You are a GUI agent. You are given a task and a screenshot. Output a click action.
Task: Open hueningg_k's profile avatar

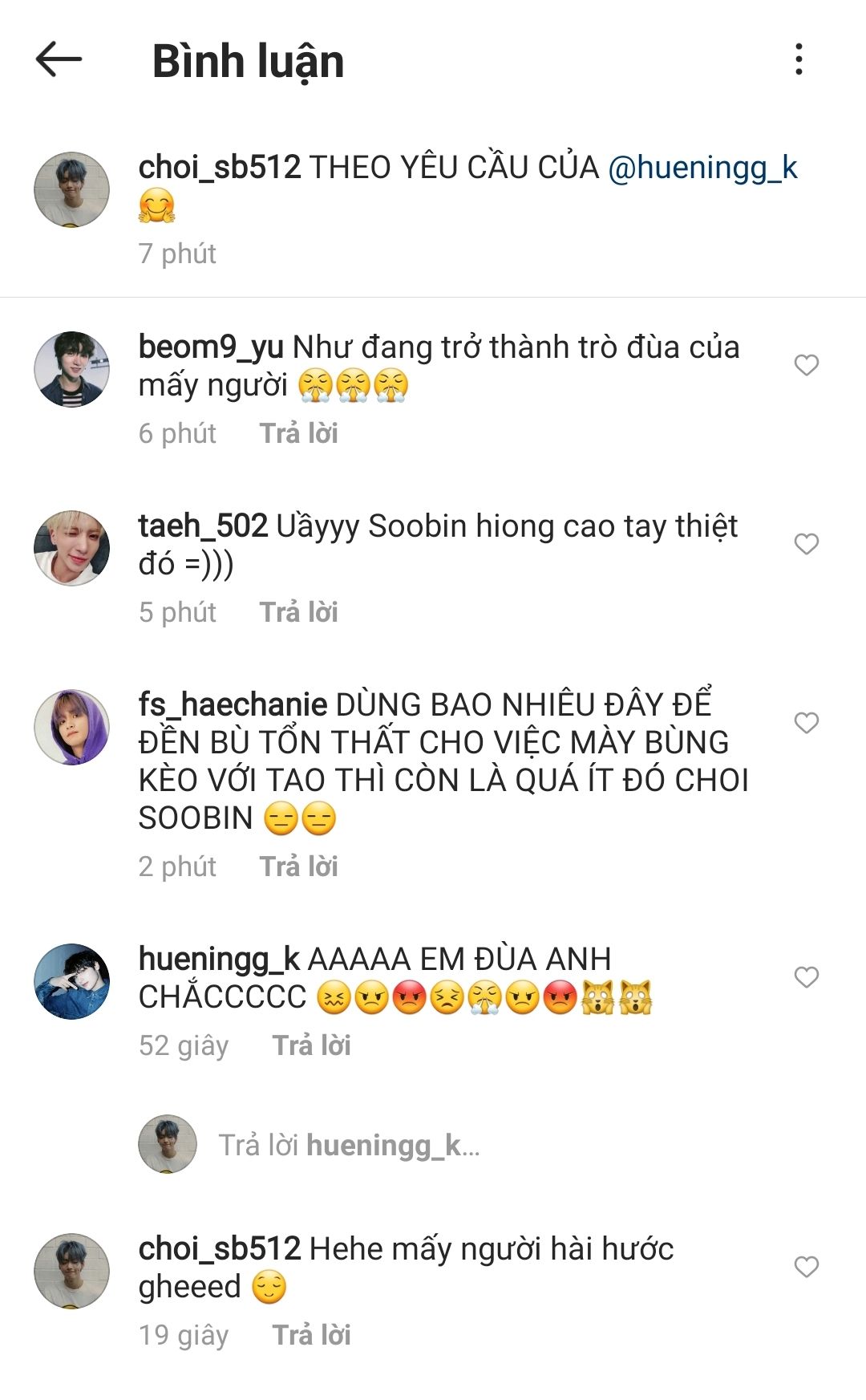(71, 981)
